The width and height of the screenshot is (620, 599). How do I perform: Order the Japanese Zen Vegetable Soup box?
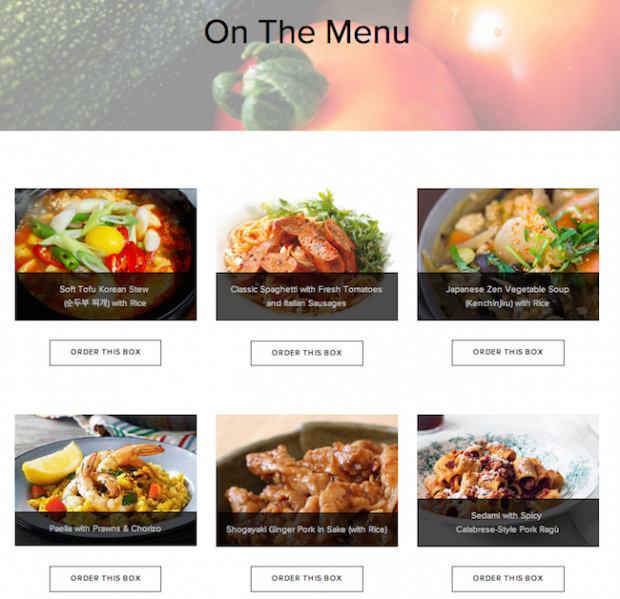coord(508,352)
